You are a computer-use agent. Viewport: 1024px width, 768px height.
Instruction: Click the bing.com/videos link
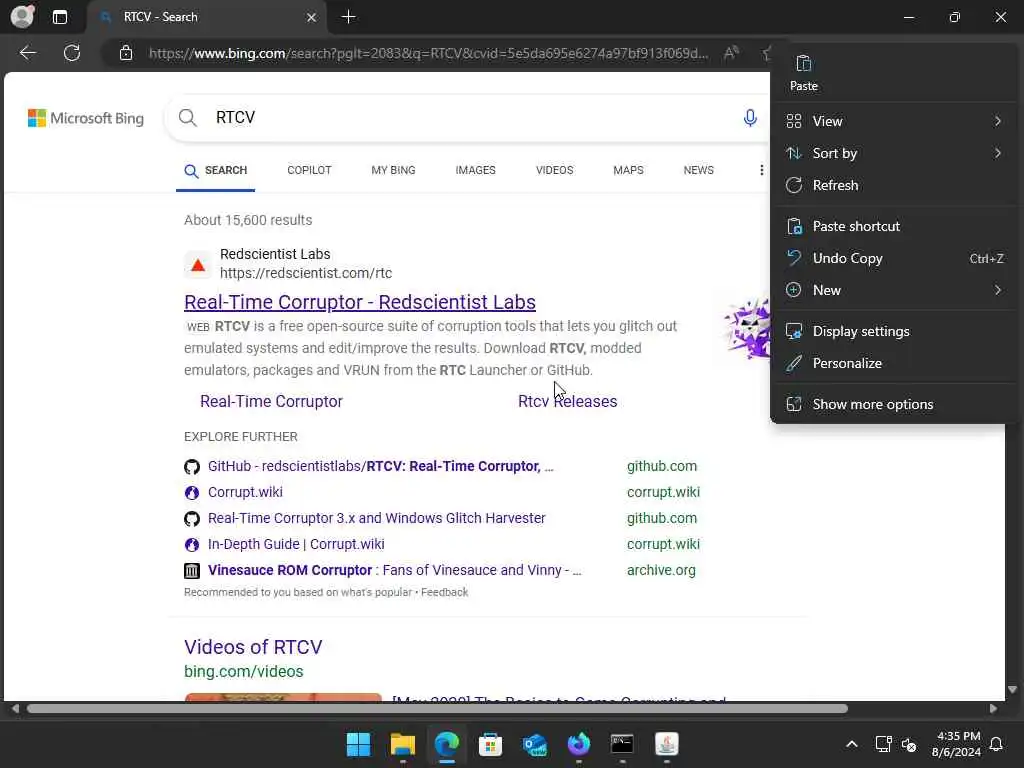pyautogui.click(x=244, y=671)
